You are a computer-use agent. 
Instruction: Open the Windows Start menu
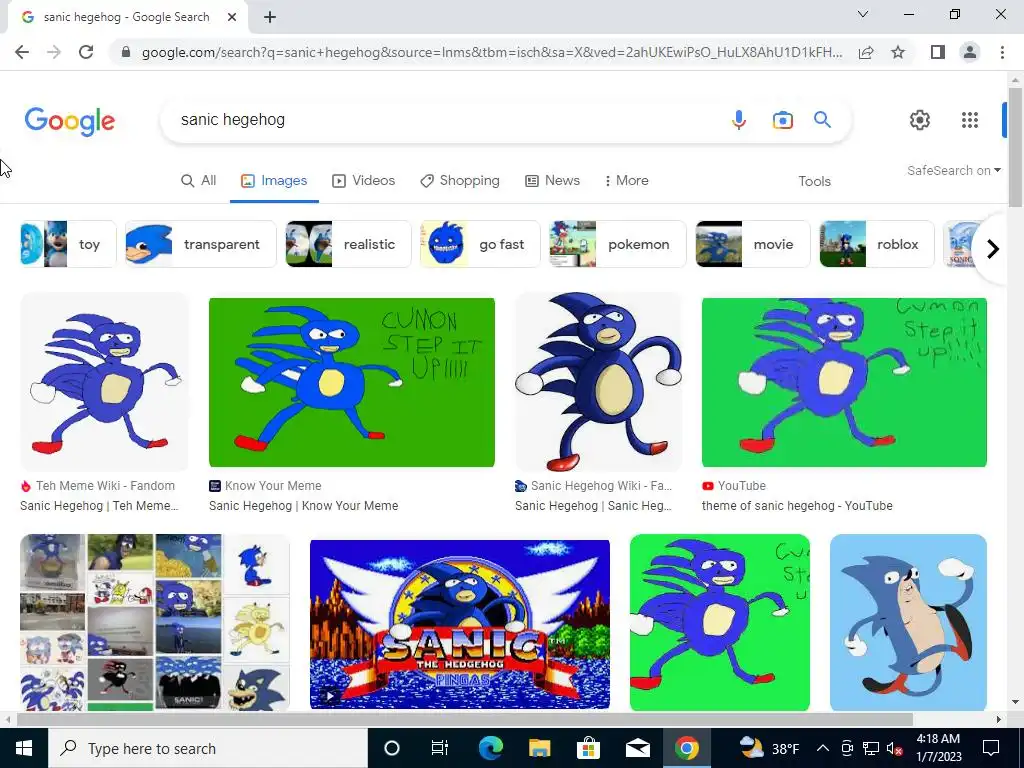pyautogui.click(x=24, y=748)
